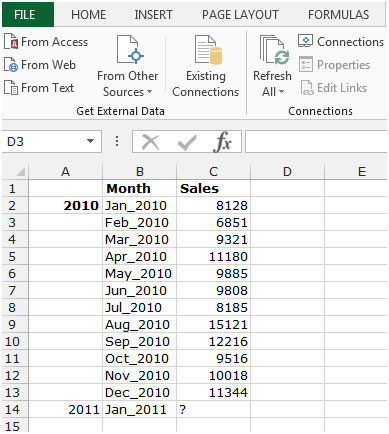Click the From Access label
The height and width of the screenshot is (434, 389).
[55, 42]
